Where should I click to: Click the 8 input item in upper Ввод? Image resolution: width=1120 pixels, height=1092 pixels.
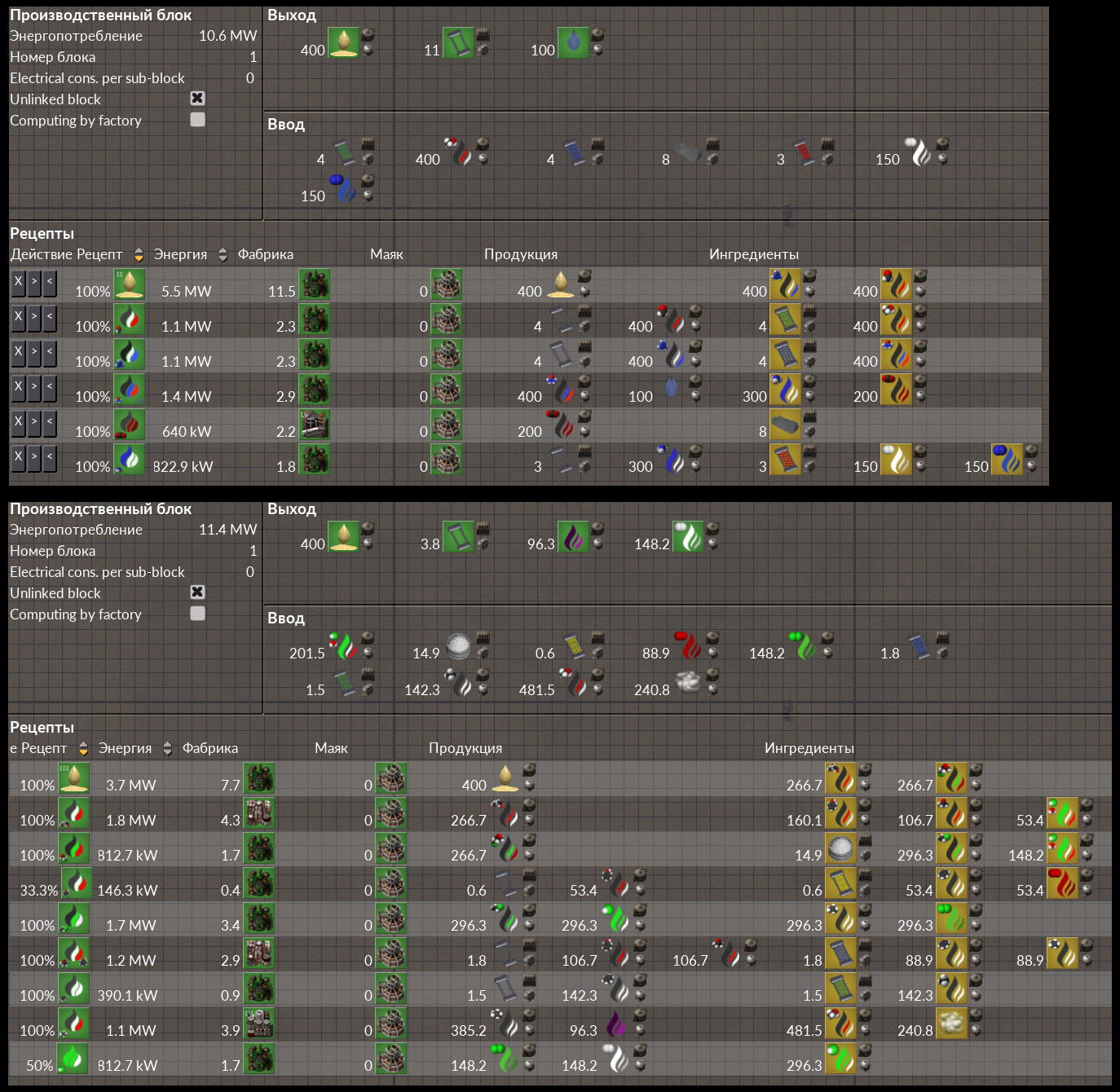tap(688, 152)
